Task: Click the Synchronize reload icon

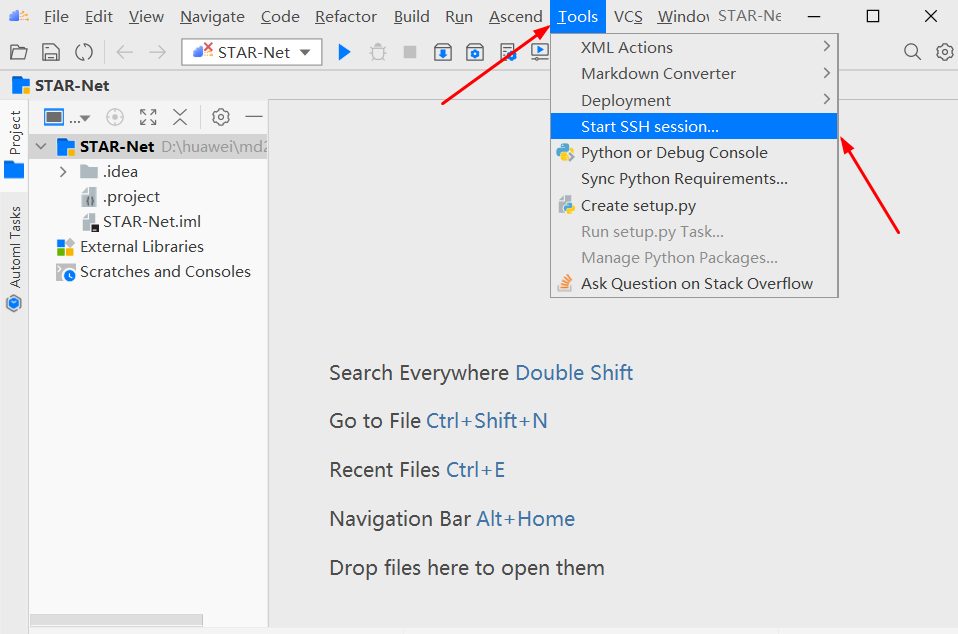Action: (x=84, y=53)
